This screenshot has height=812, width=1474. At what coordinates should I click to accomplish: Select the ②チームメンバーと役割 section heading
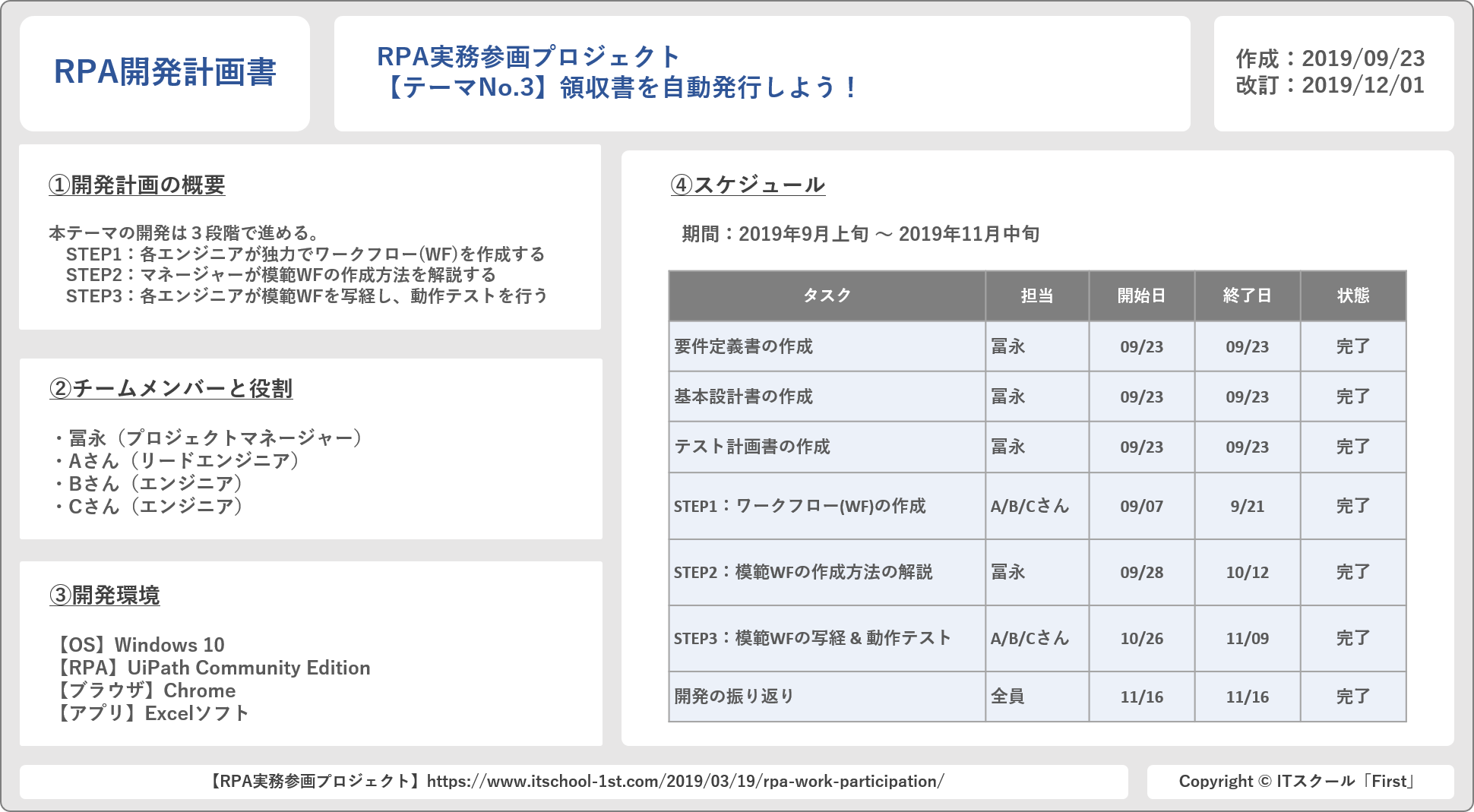[x=171, y=389]
